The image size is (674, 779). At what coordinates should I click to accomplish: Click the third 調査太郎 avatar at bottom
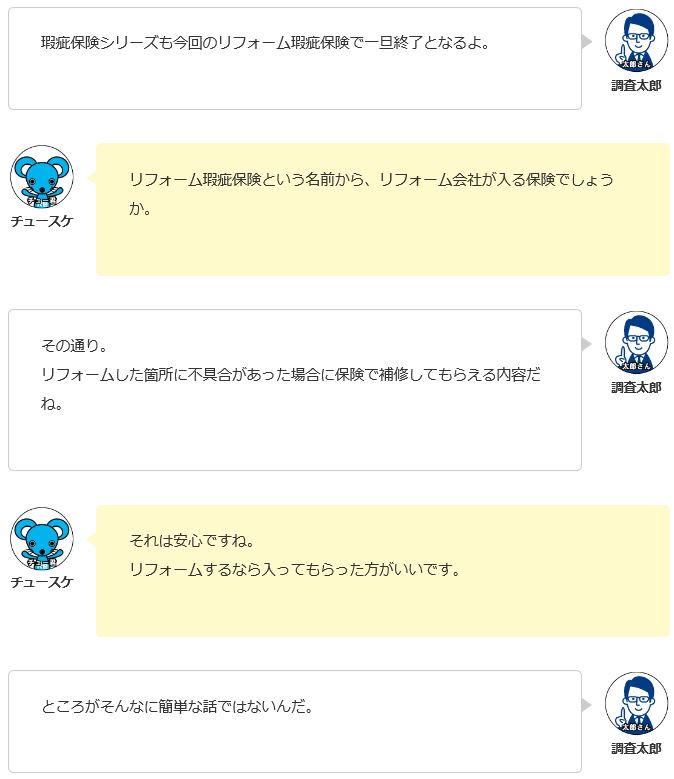(x=636, y=704)
